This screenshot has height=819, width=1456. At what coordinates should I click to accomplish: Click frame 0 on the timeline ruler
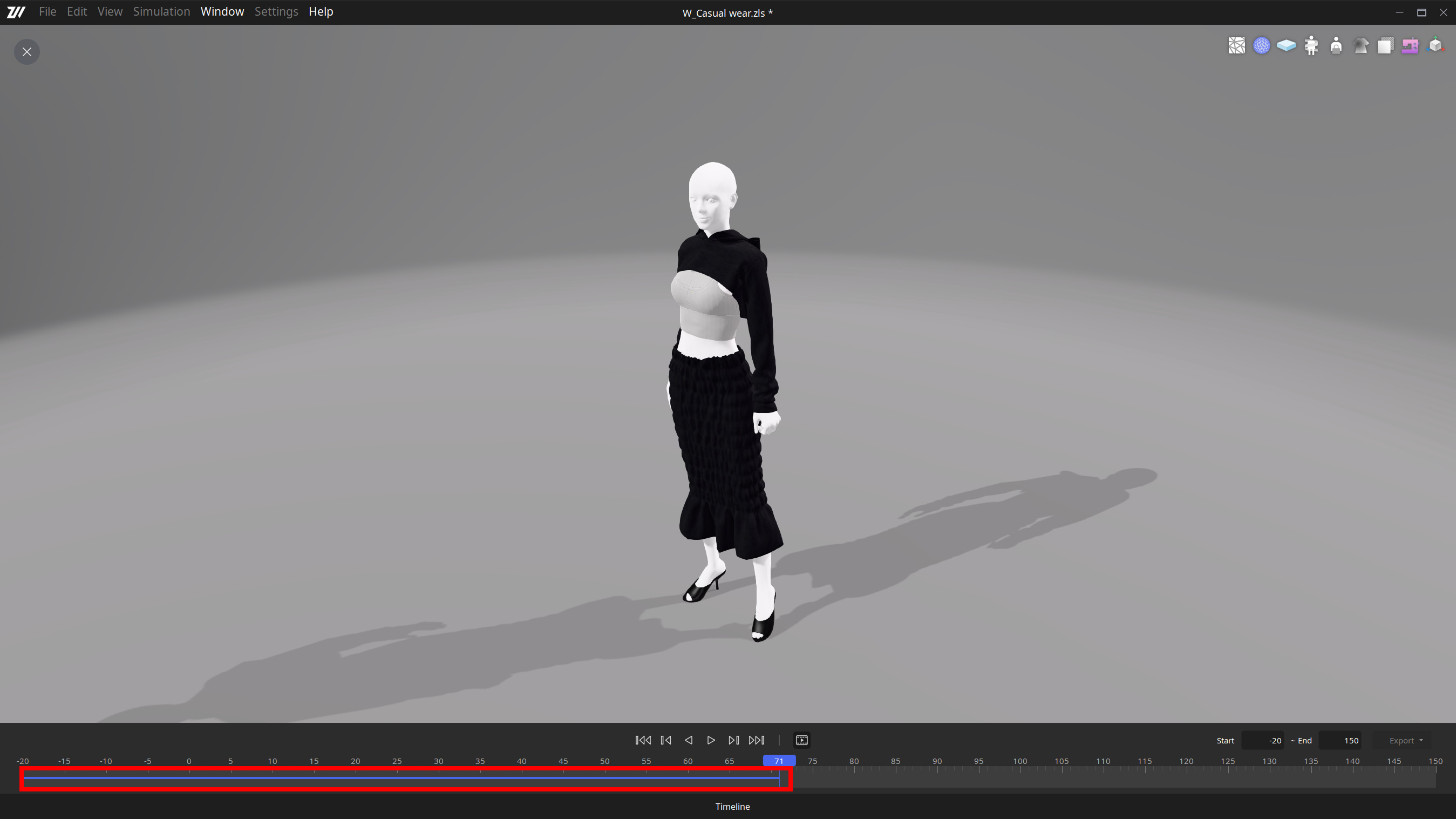(189, 761)
